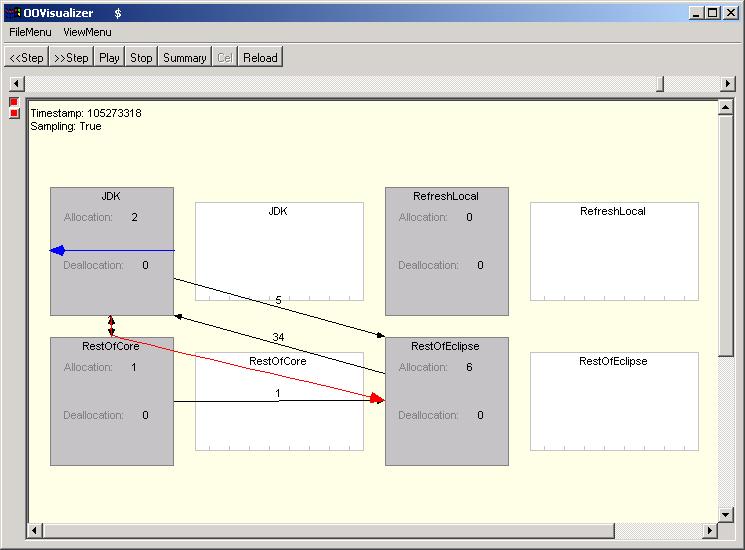Select the grey RestOfEclipse node box
This screenshot has width=745, height=550.
coord(447,401)
